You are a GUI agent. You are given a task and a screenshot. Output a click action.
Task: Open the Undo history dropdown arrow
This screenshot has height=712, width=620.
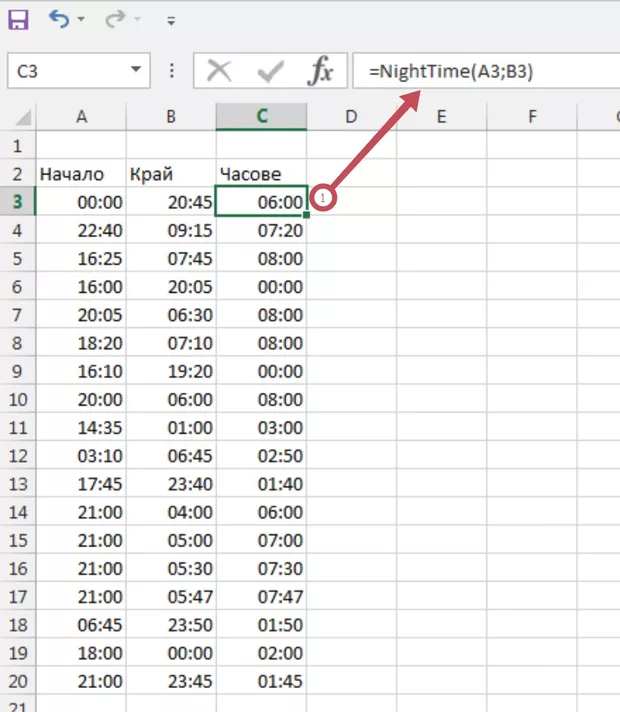point(82,20)
